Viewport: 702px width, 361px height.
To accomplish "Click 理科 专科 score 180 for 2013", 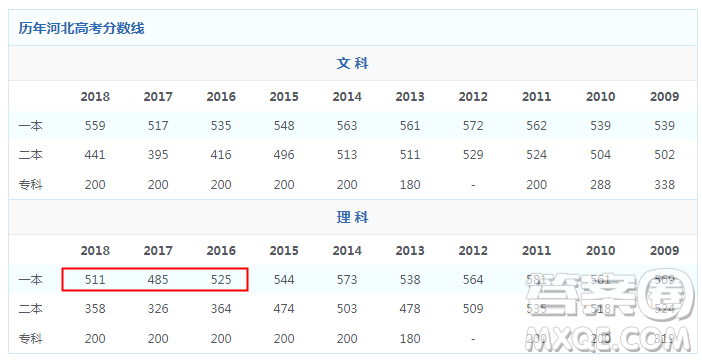I will [x=410, y=339].
